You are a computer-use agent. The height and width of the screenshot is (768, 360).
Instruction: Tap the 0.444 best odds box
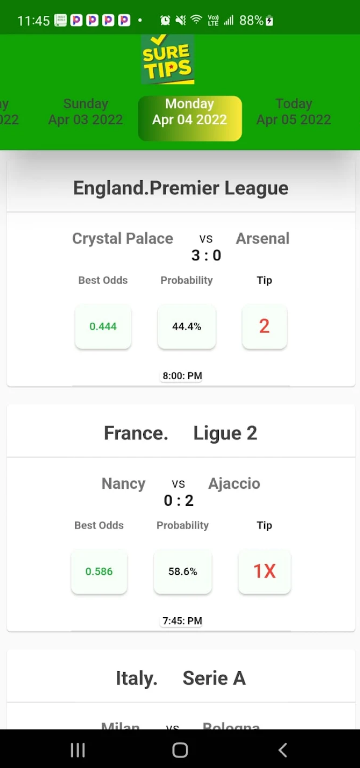tap(103, 327)
